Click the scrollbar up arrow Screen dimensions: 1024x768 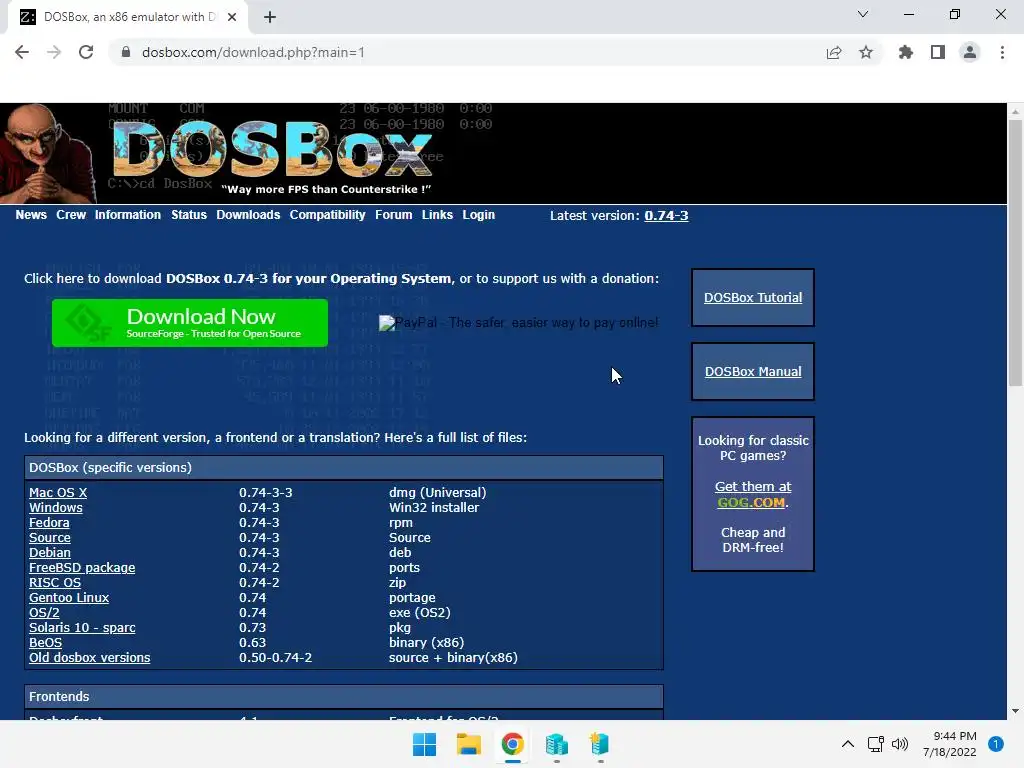click(1015, 112)
